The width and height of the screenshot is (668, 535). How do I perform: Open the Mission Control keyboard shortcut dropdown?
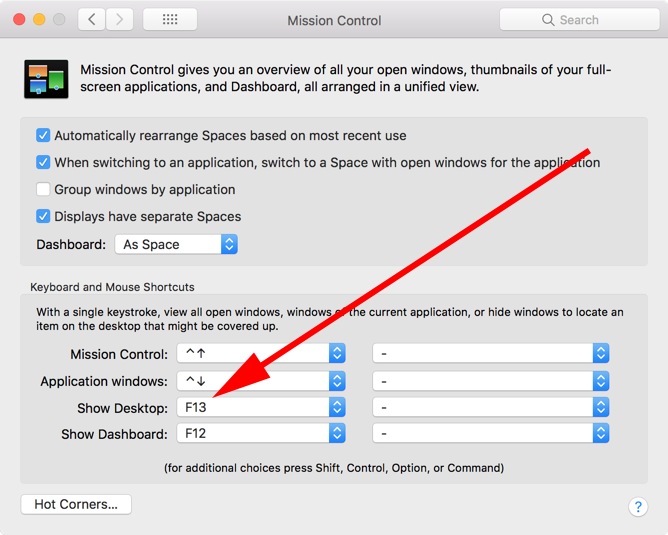coord(261,354)
